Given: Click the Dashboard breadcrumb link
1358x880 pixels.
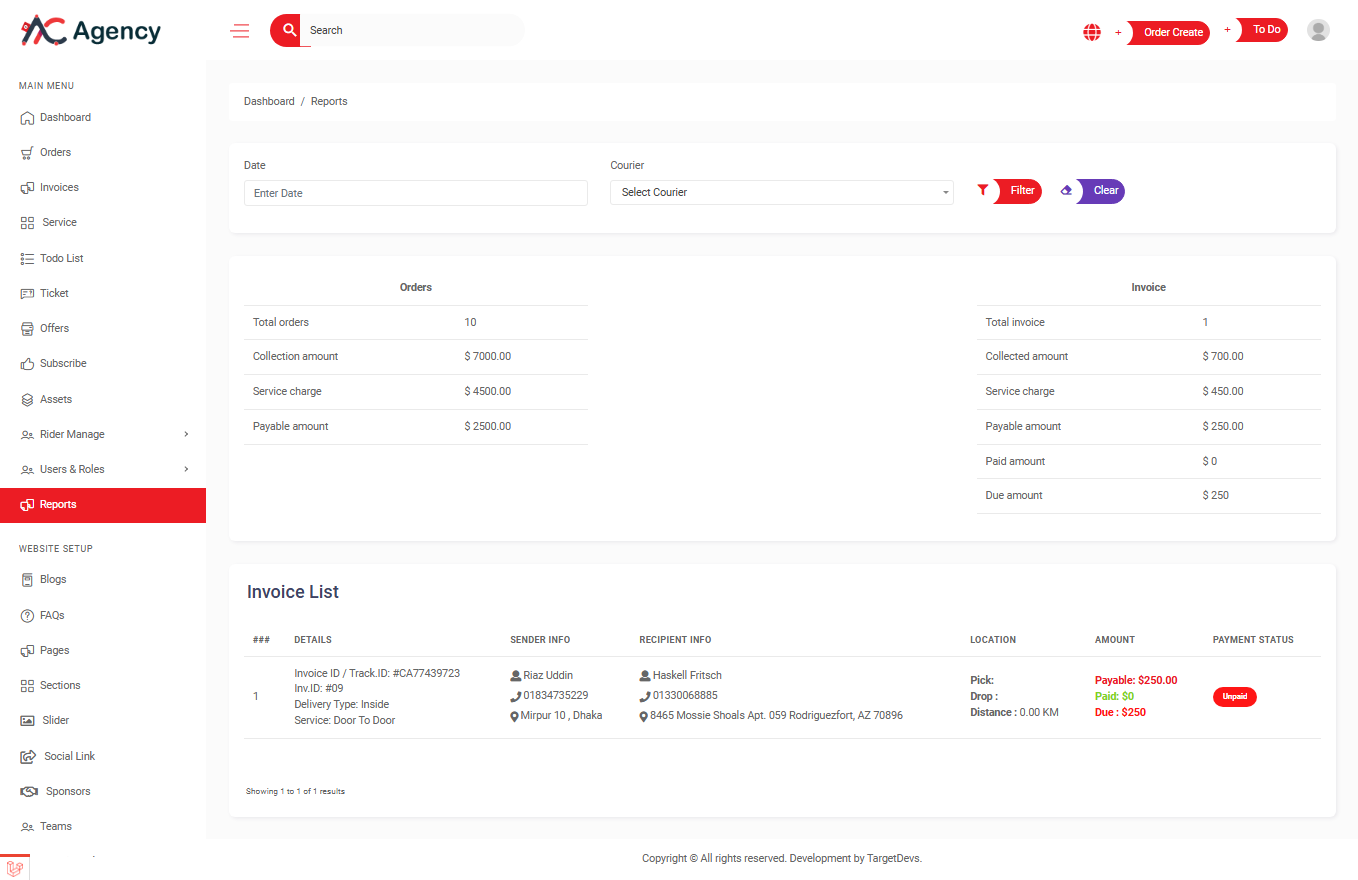Looking at the screenshot, I should (269, 102).
